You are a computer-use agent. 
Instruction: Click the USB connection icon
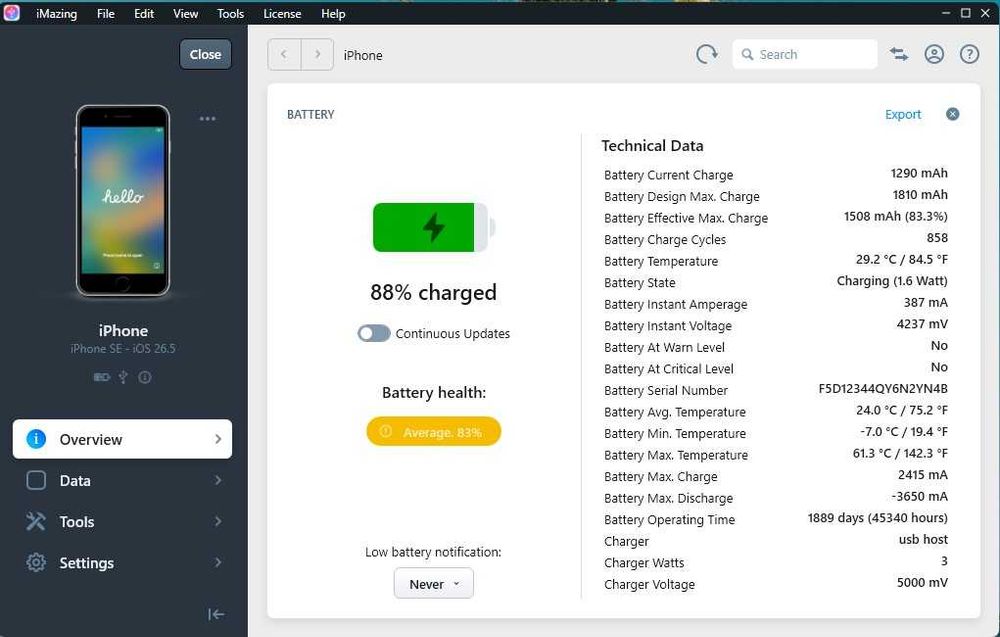click(123, 377)
